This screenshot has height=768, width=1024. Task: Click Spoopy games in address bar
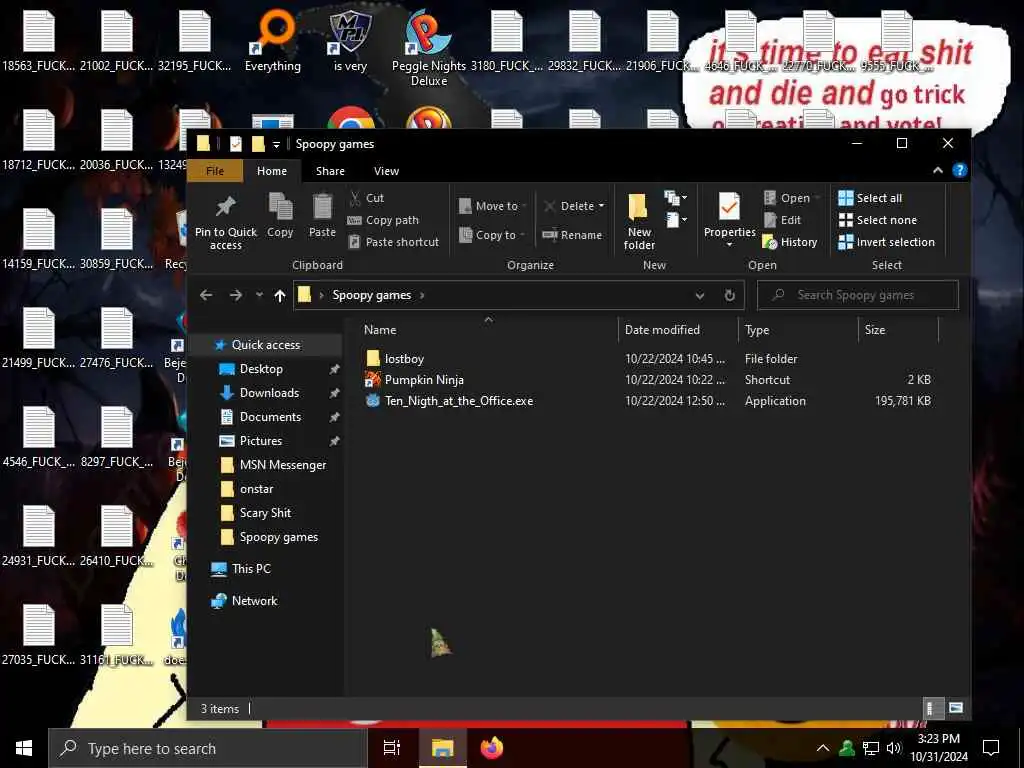[x=372, y=295]
